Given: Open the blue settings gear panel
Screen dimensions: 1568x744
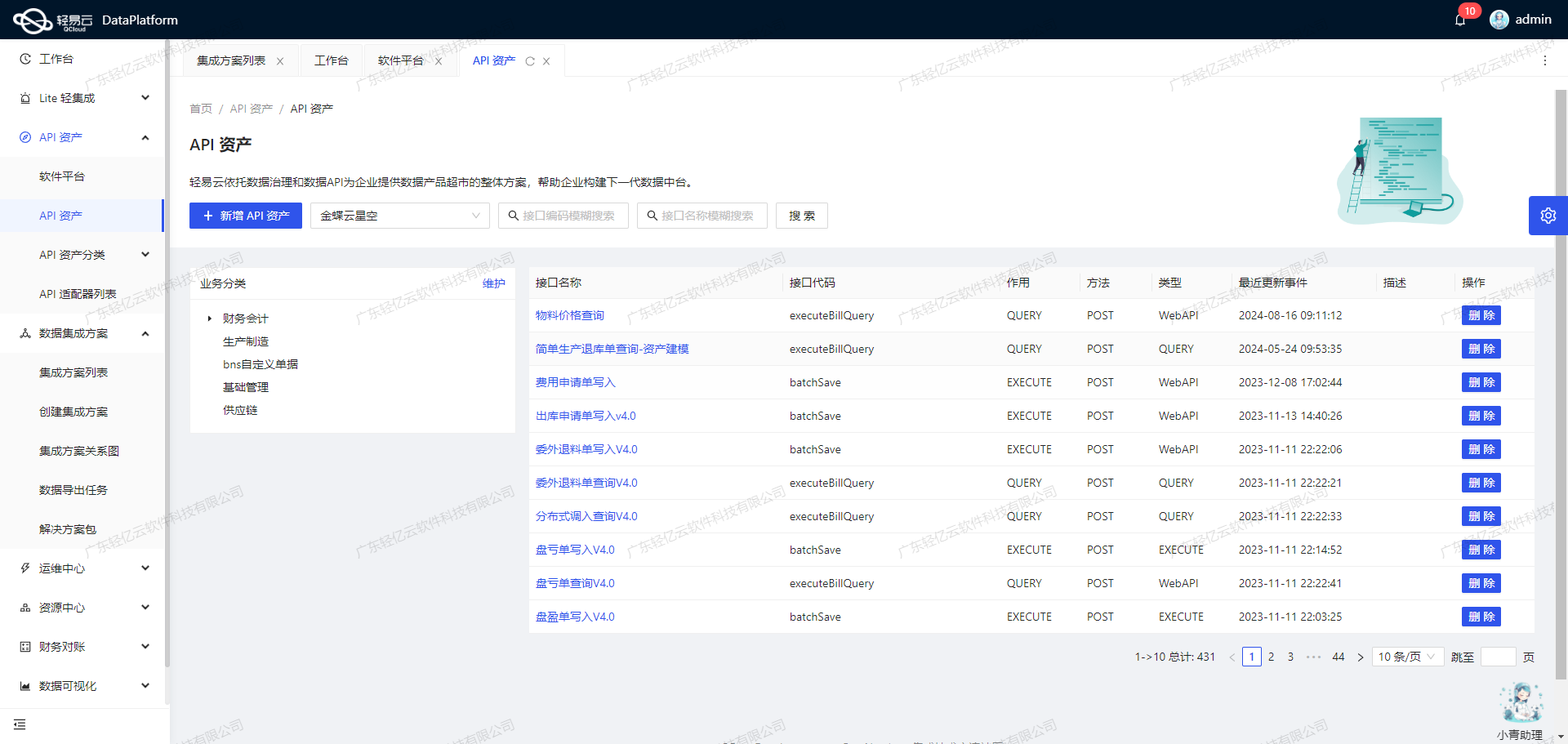Looking at the screenshot, I should [x=1548, y=216].
